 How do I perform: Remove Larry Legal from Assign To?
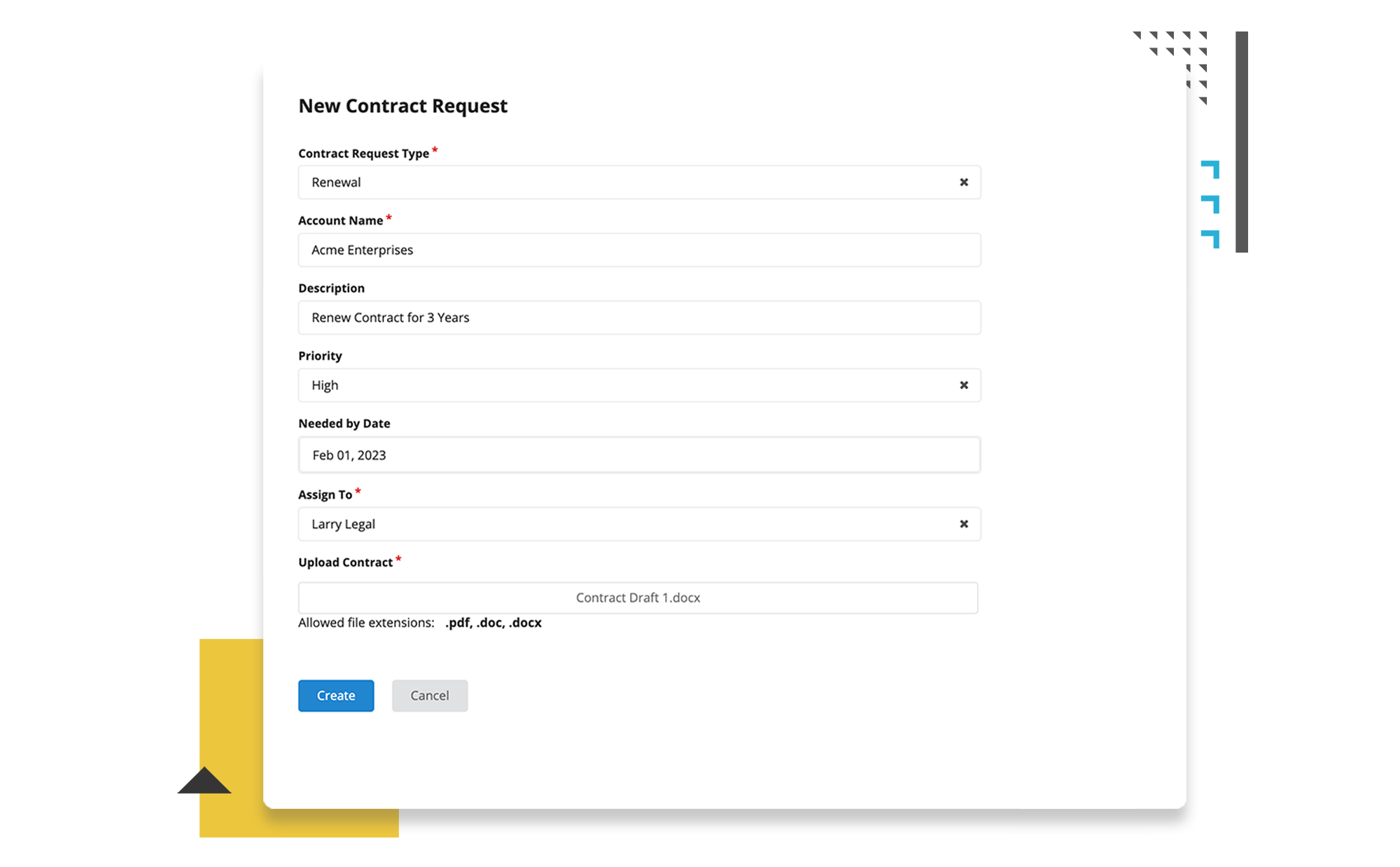coord(964,523)
